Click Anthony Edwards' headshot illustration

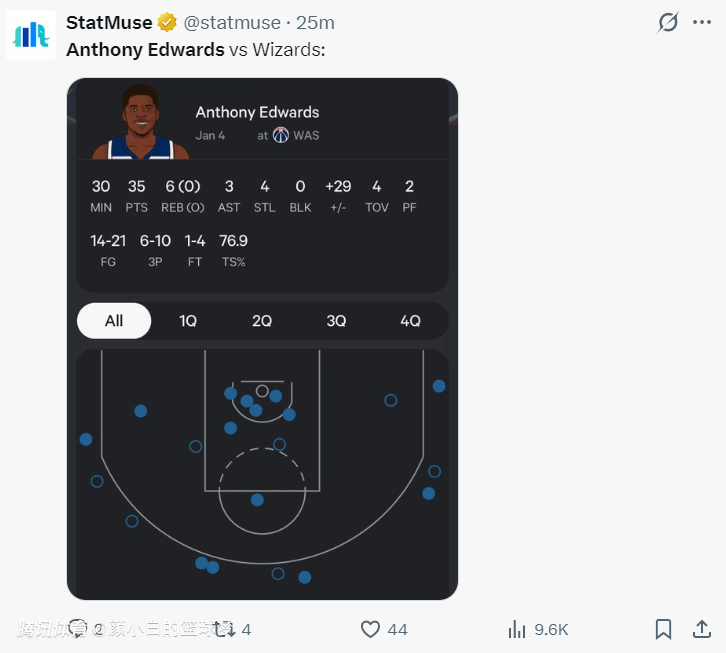141,123
